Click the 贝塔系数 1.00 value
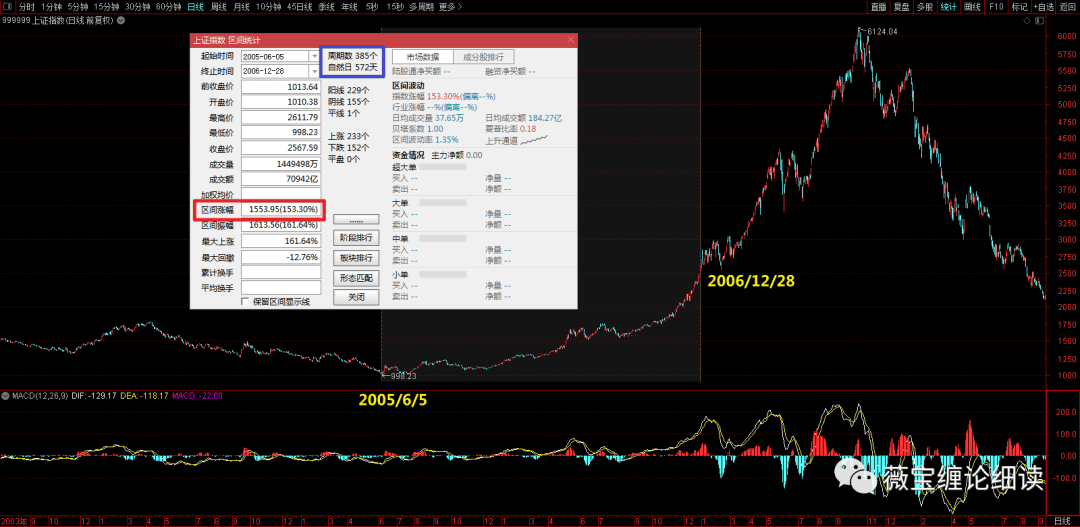The image size is (1080, 527). [435, 129]
